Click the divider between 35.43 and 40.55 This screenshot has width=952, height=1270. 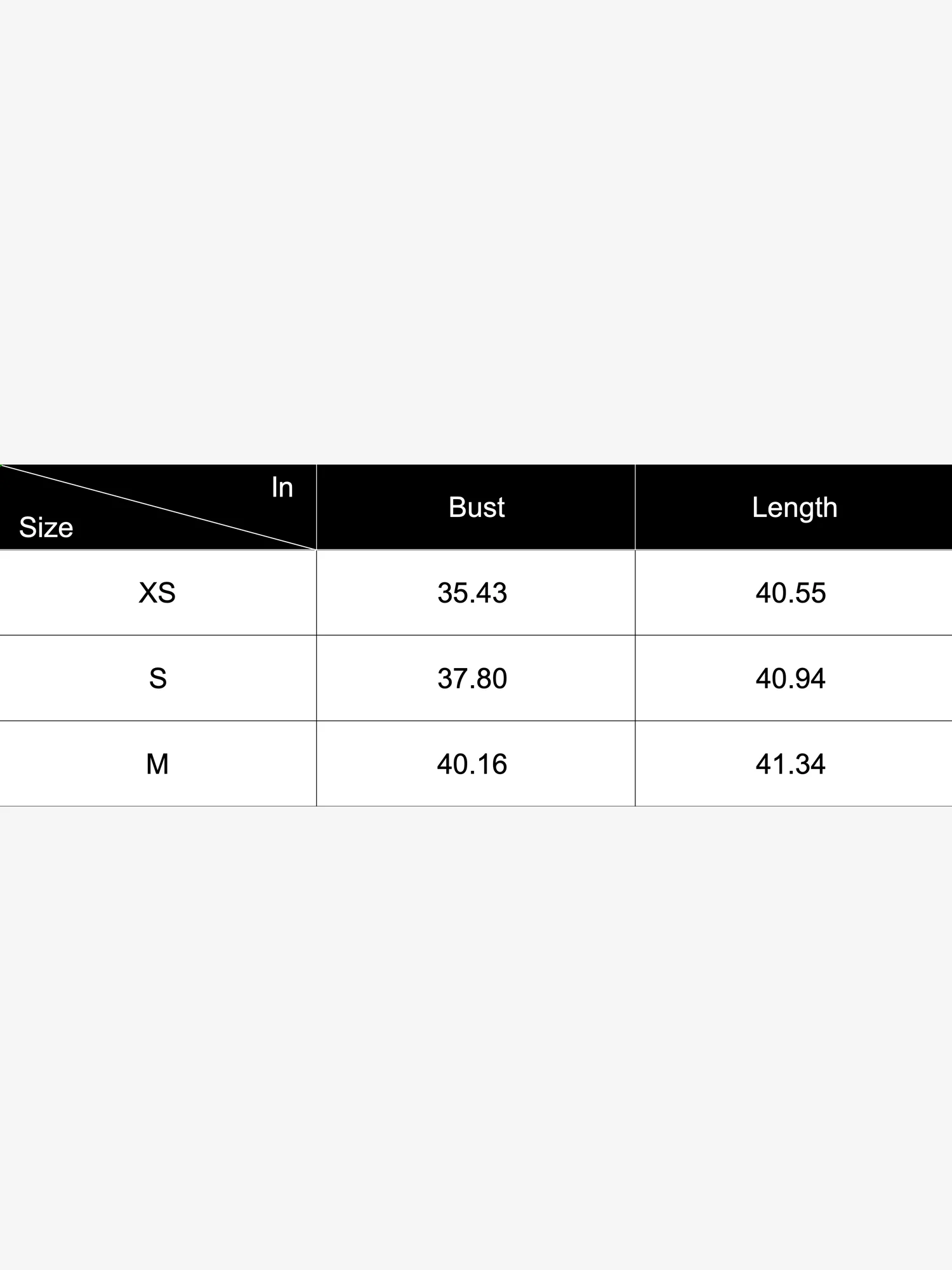coord(635,593)
